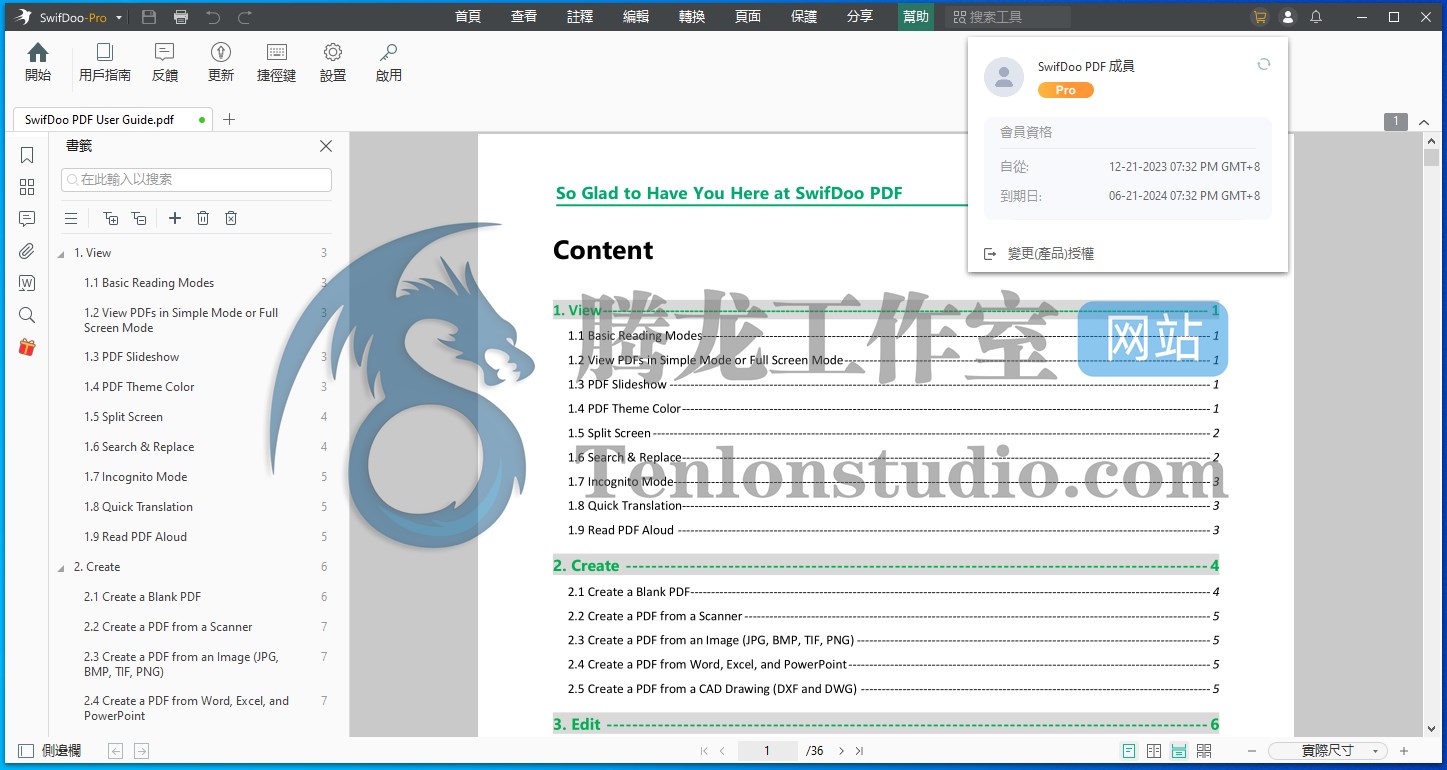The image size is (1447, 770).
Task: Toggle continuous scrolling mode
Action: click(1179, 750)
